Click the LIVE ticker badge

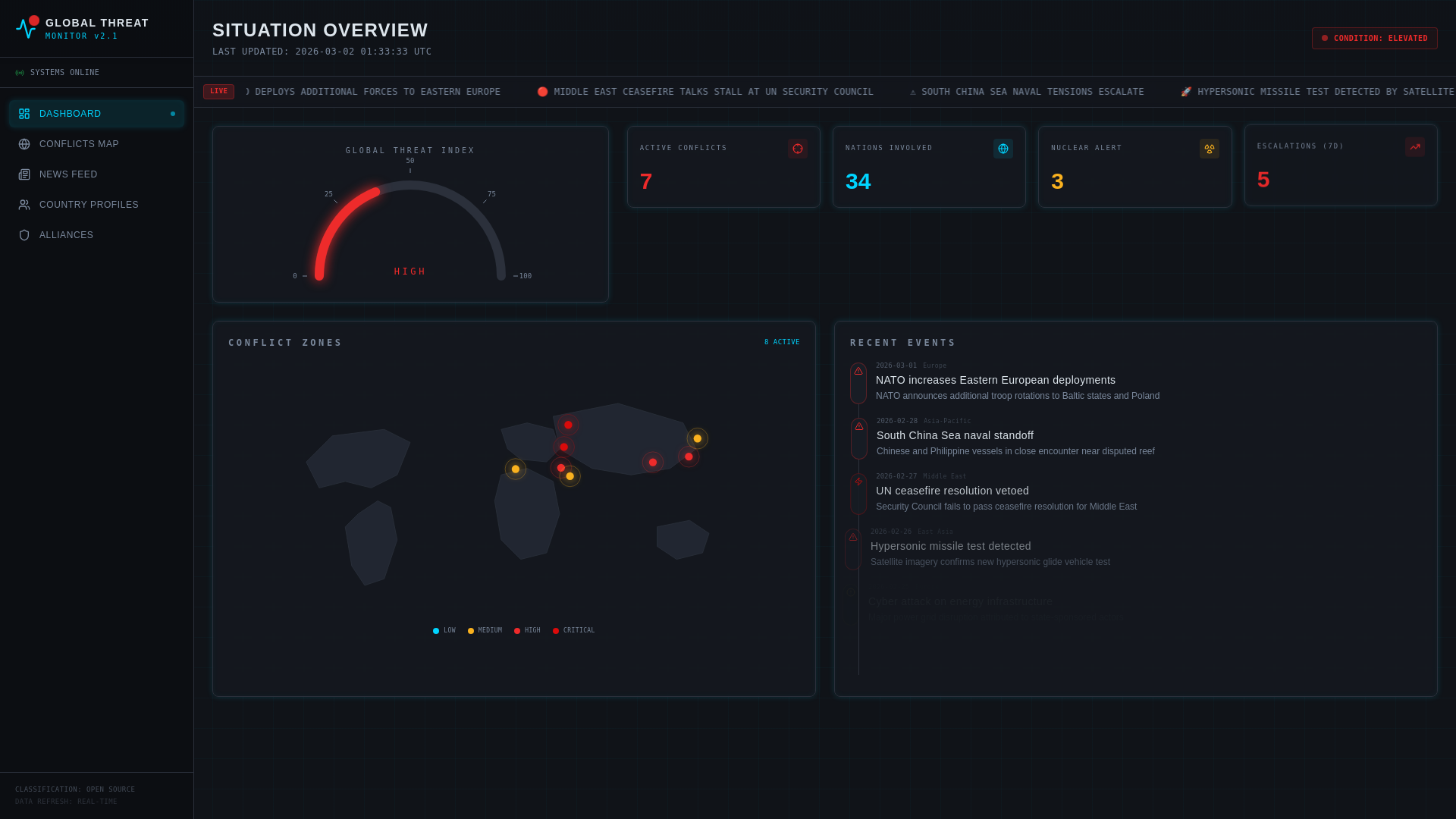click(218, 92)
